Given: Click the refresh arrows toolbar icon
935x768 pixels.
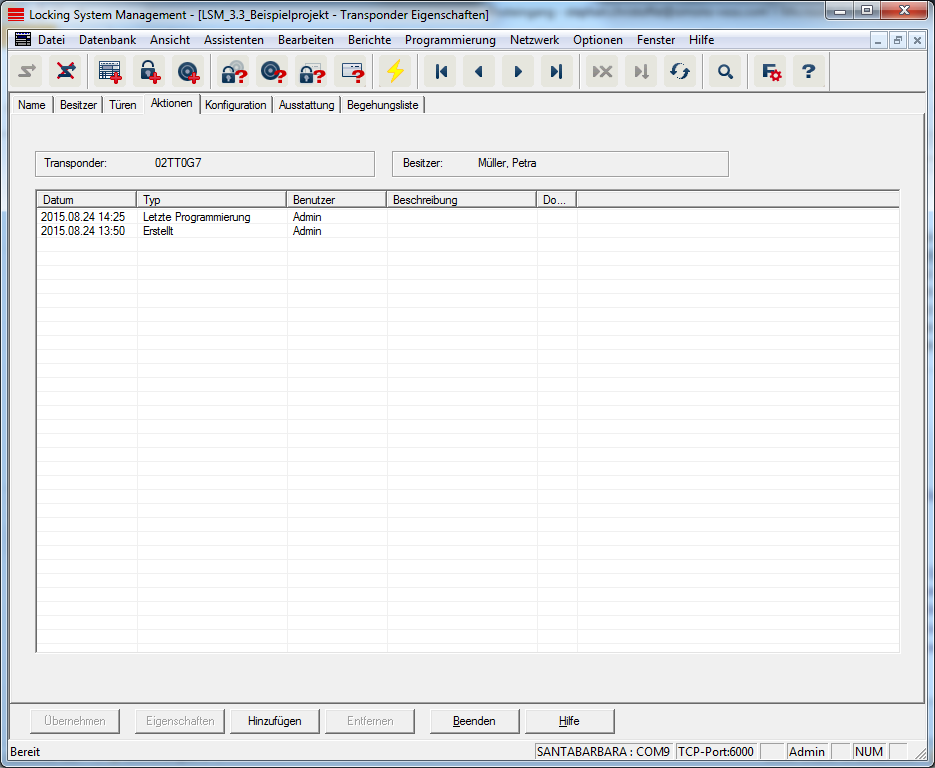Looking at the screenshot, I should [680, 72].
